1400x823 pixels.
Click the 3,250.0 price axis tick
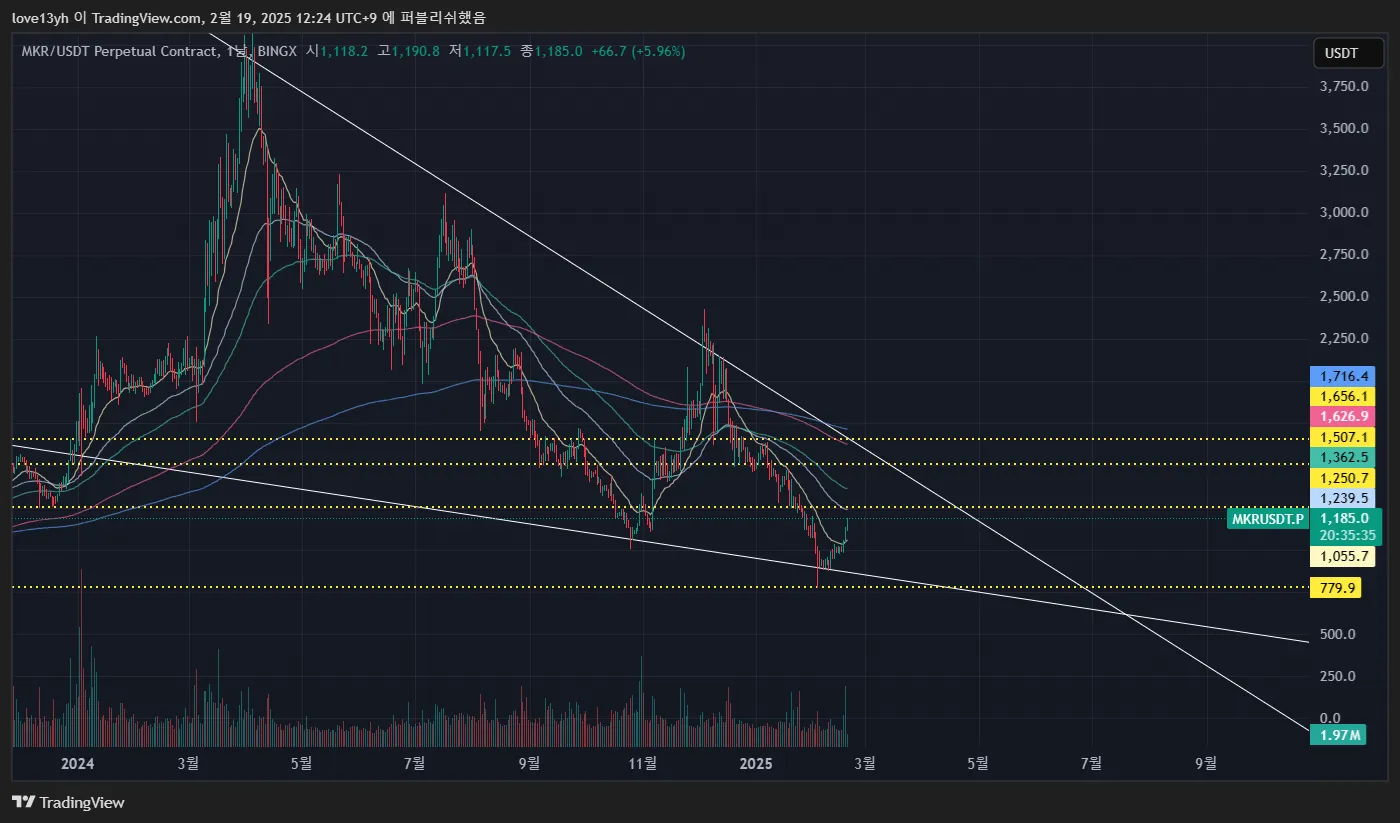tap(1344, 171)
